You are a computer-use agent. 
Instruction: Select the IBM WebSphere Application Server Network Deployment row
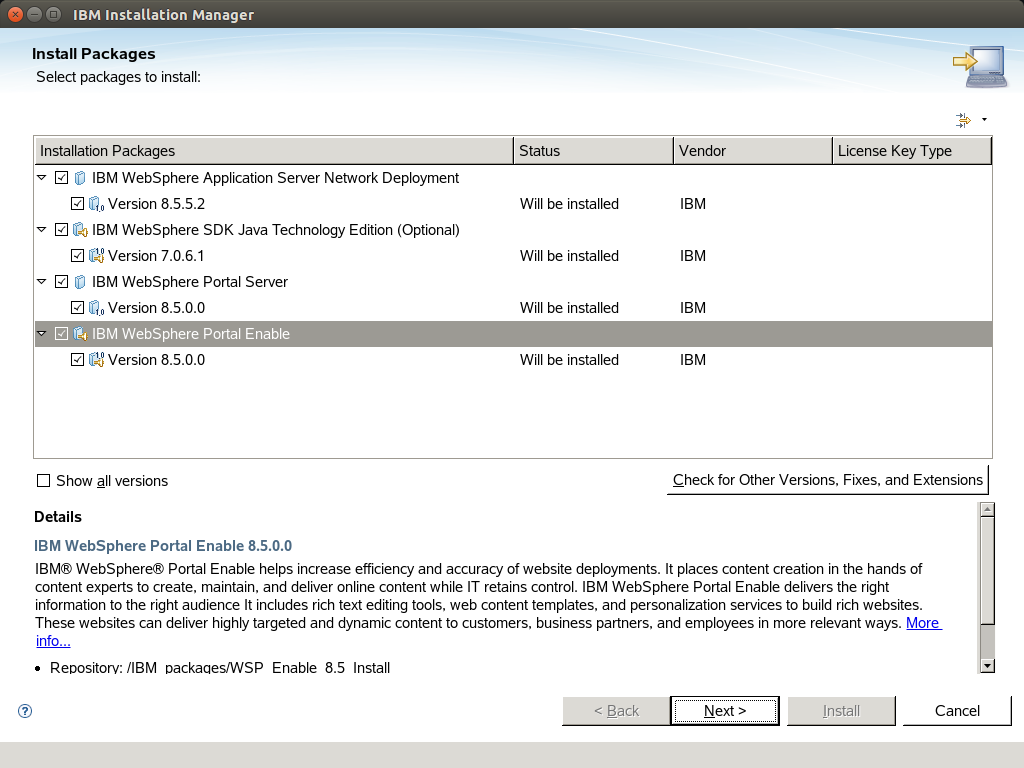click(513, 178)
